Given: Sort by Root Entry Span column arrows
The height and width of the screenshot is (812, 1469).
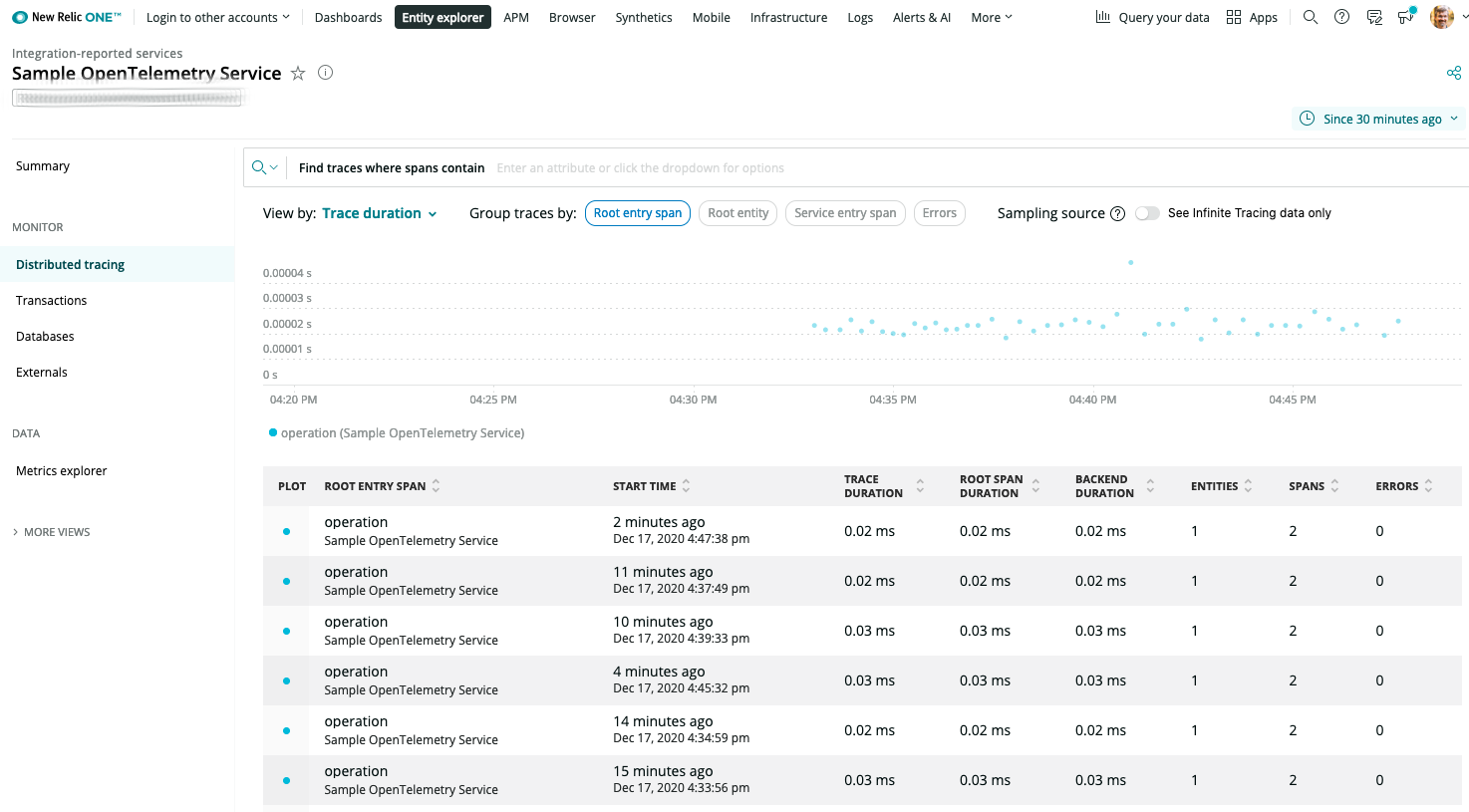Looking at the screenshot, I should (436, 486).
